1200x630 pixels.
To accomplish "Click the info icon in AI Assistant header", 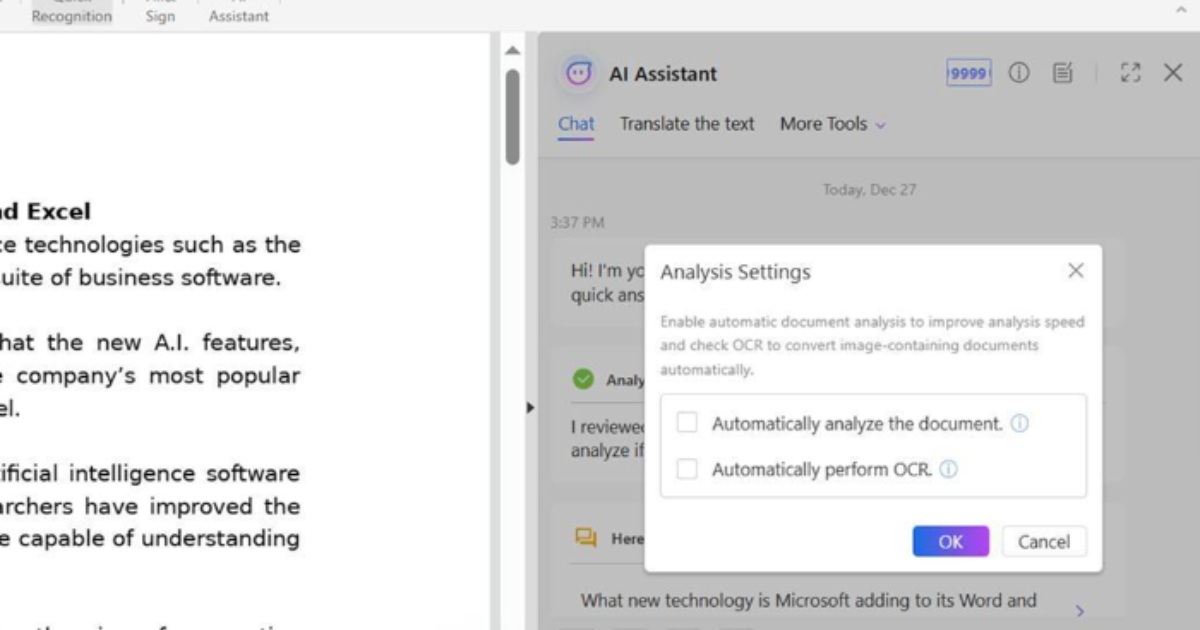I will (1019, 73).
